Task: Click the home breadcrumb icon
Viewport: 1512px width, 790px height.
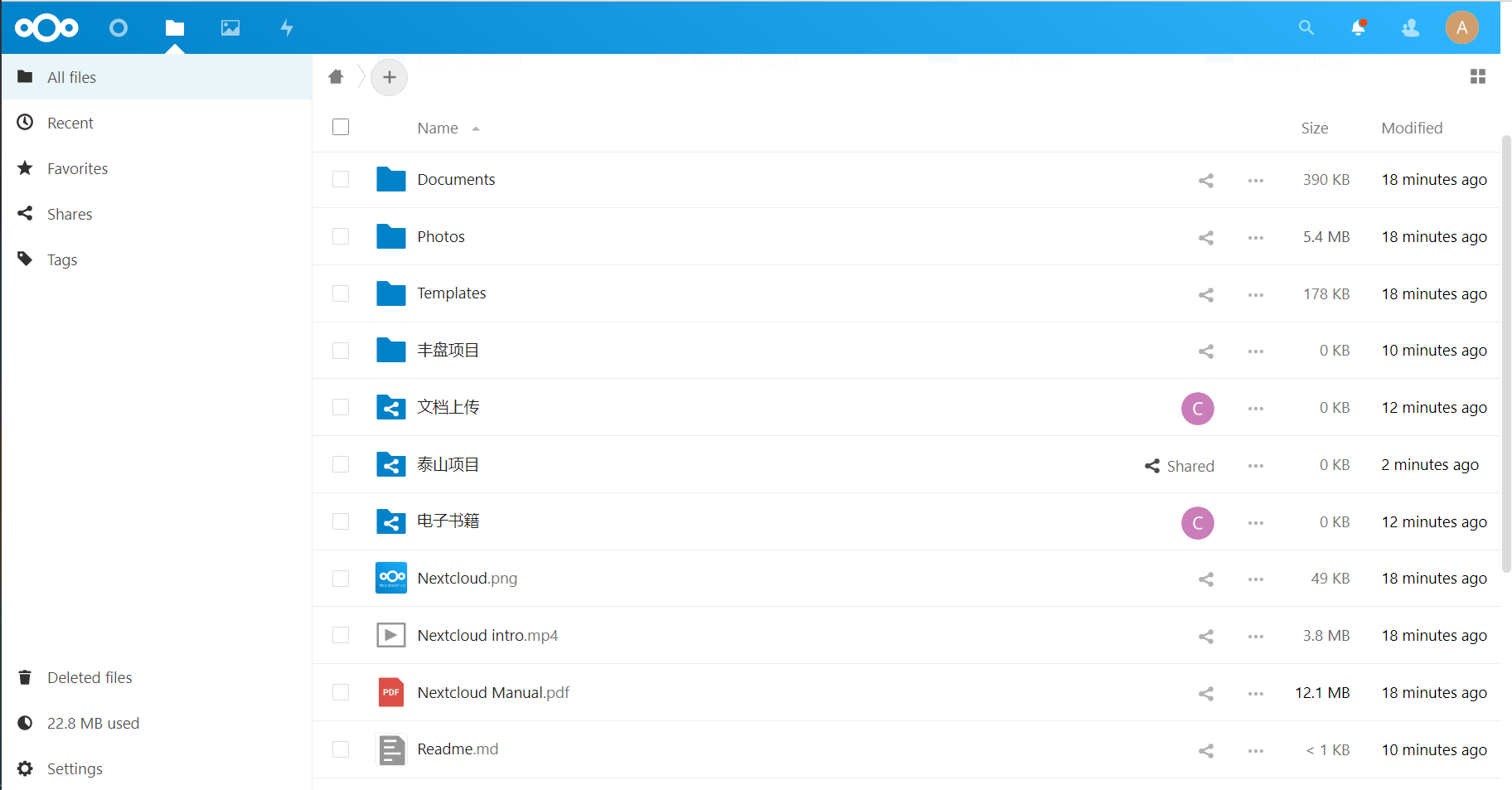Action: click(x=336, y=77)
